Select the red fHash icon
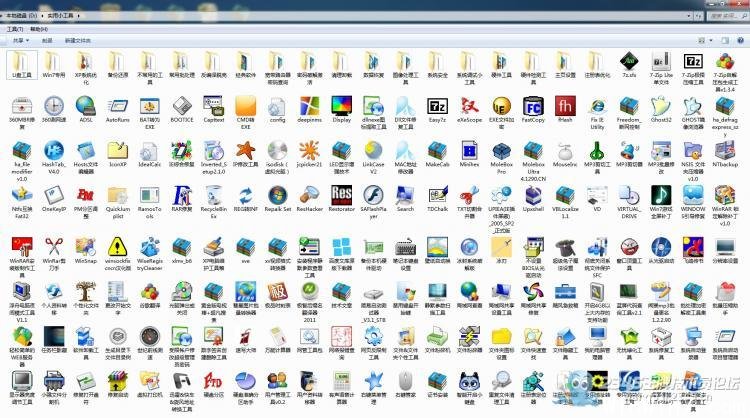Image resolution: width=750 pixels, height=418 pixels. 565,106
